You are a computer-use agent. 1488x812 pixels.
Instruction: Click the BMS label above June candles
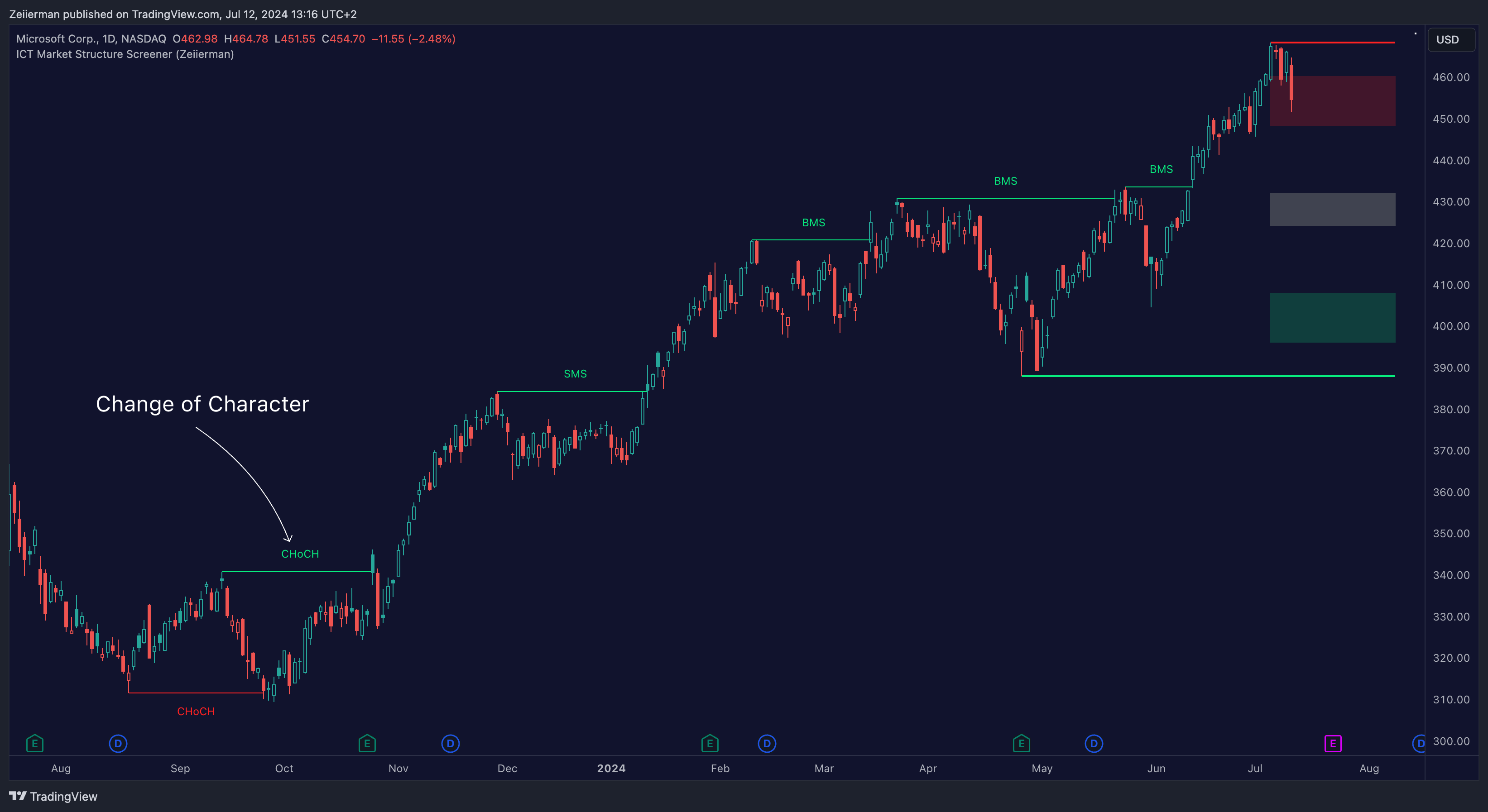pyautogui.click(x=1161, y=169)
